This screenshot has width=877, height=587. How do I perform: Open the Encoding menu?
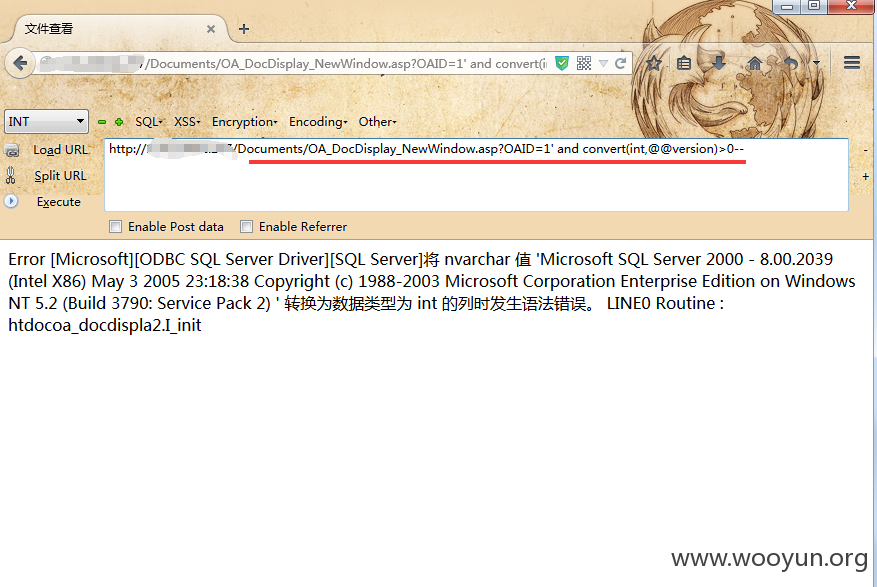(318, 122)
